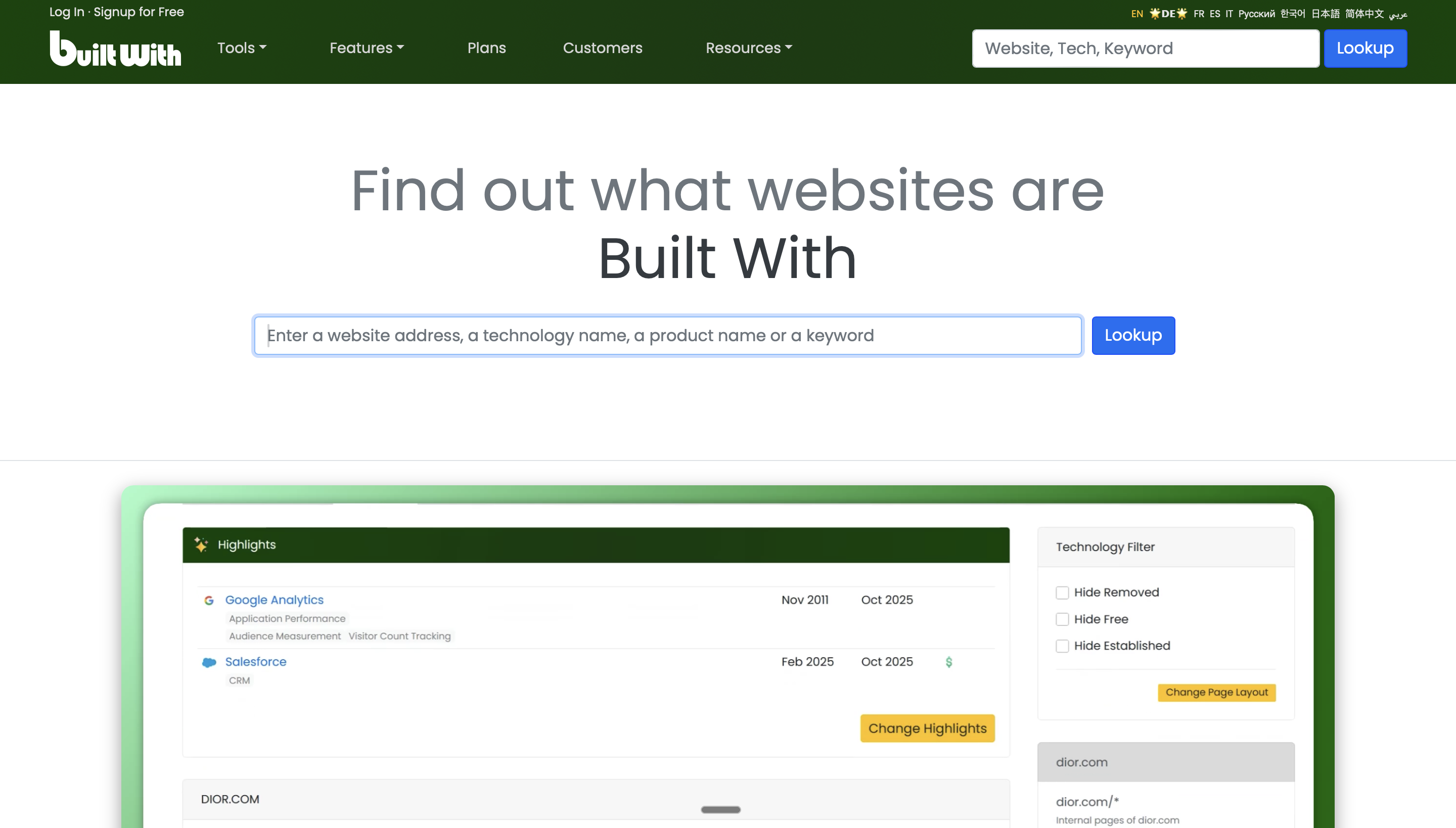Viewport: 1456px width, 828px height.
Task: Check the Hide Free option
Action: (1063, 619)
